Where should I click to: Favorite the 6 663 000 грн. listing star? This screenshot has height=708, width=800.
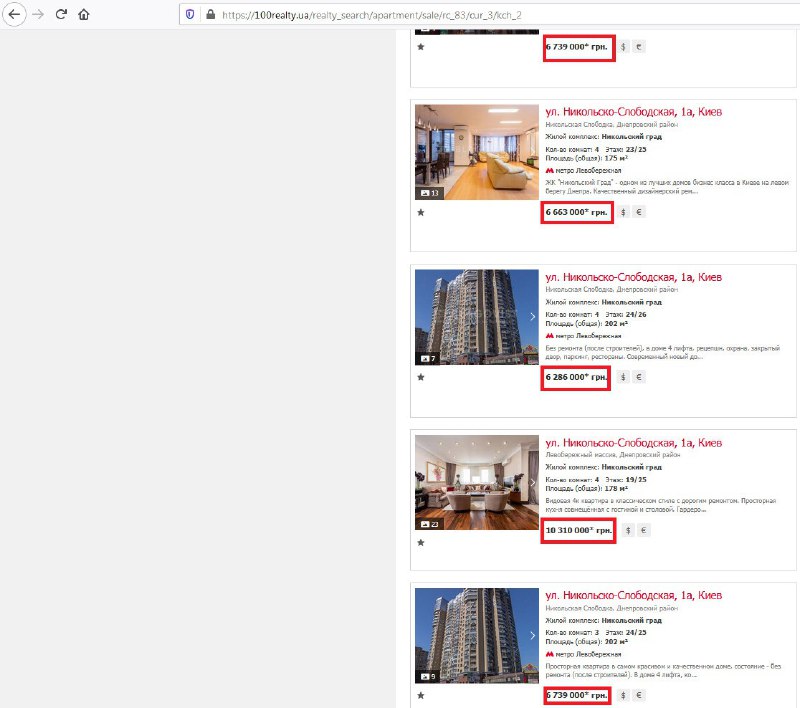421,212
